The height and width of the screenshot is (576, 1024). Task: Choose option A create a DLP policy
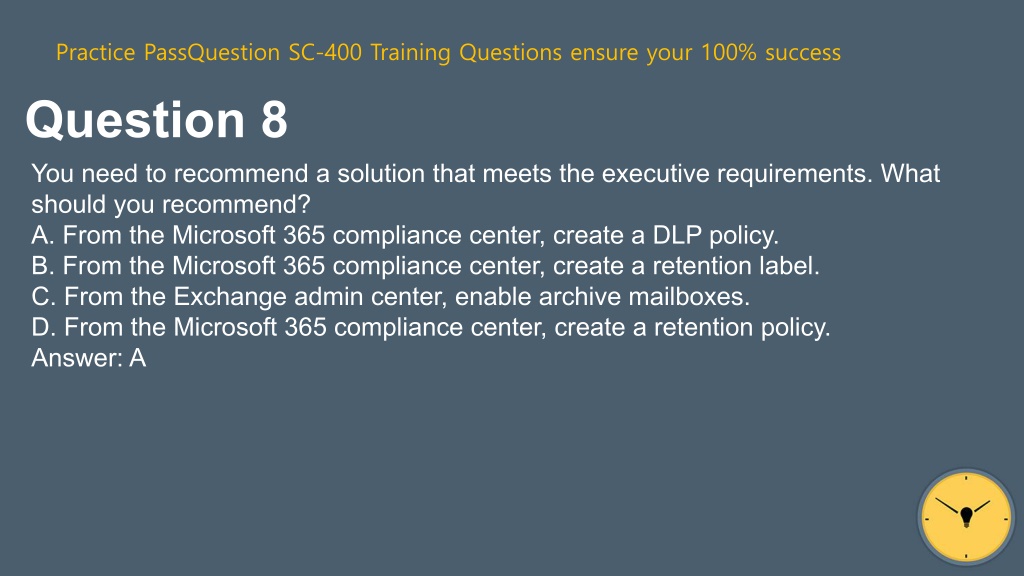pyautogui.click(x=405, y=235)
